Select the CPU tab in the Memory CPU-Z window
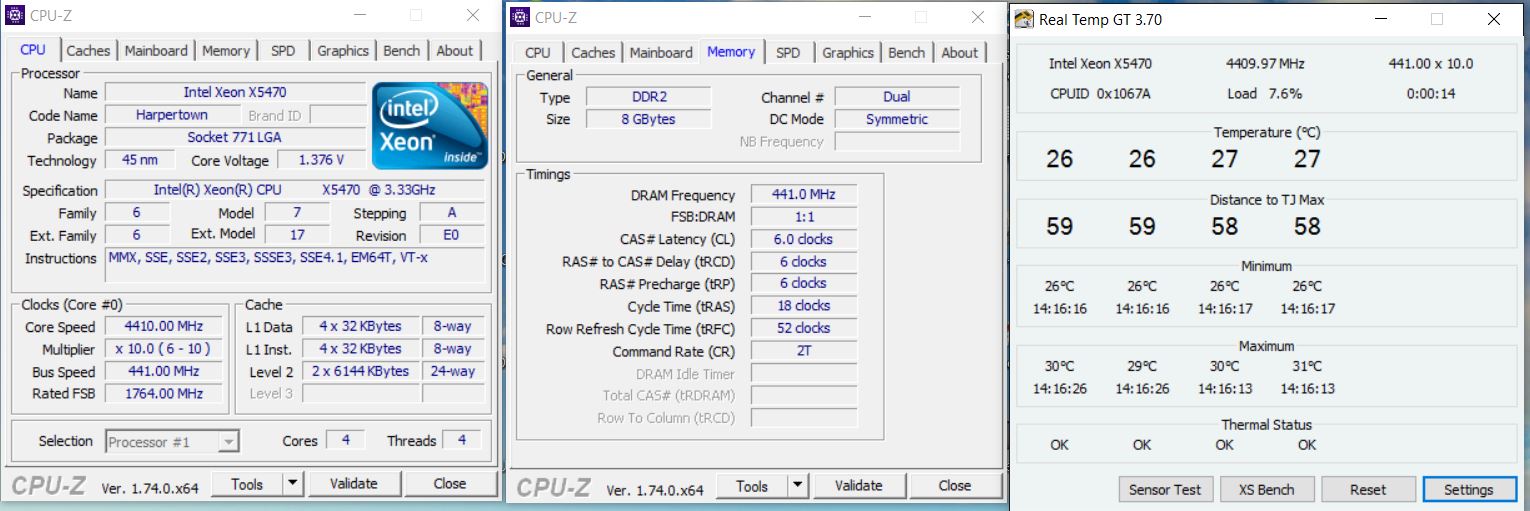This screenshot has width=1530, height=511. pos(538,52)
